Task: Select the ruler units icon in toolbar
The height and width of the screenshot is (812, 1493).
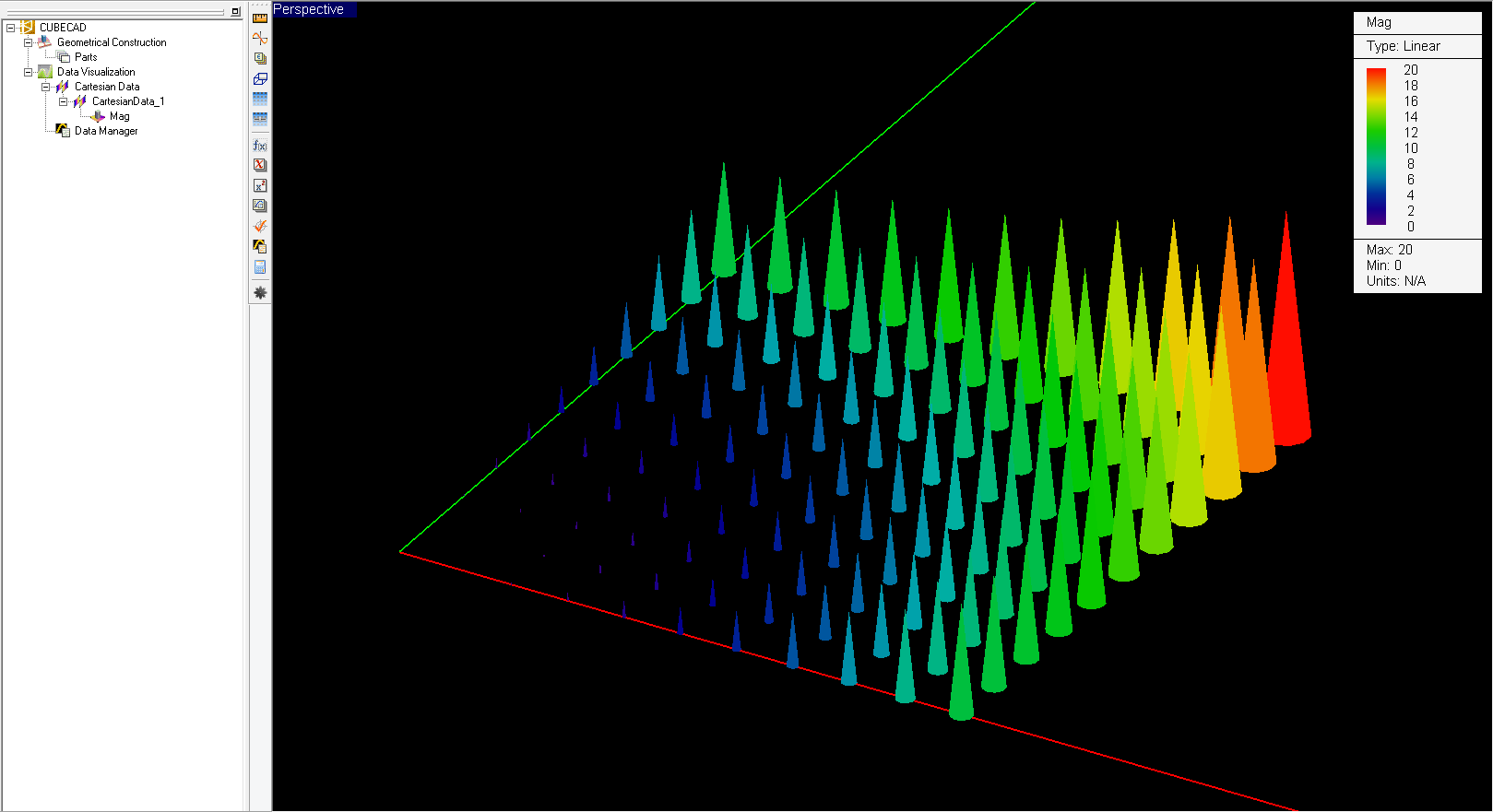Action: point(260,18)
